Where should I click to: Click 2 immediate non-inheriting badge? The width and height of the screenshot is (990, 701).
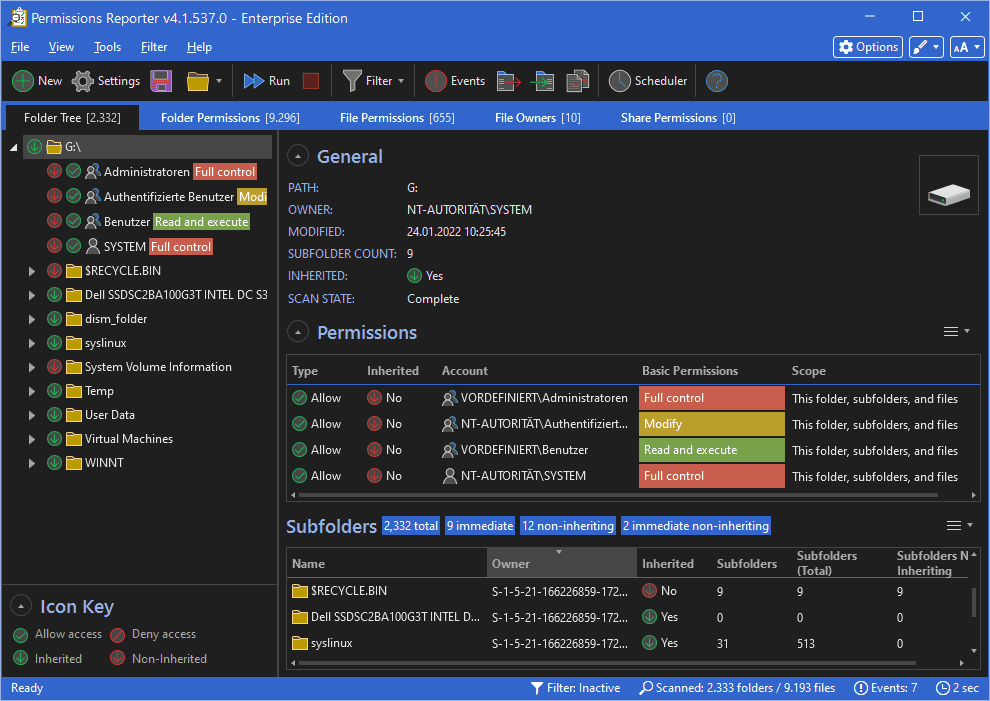click(x=696, y=525)
